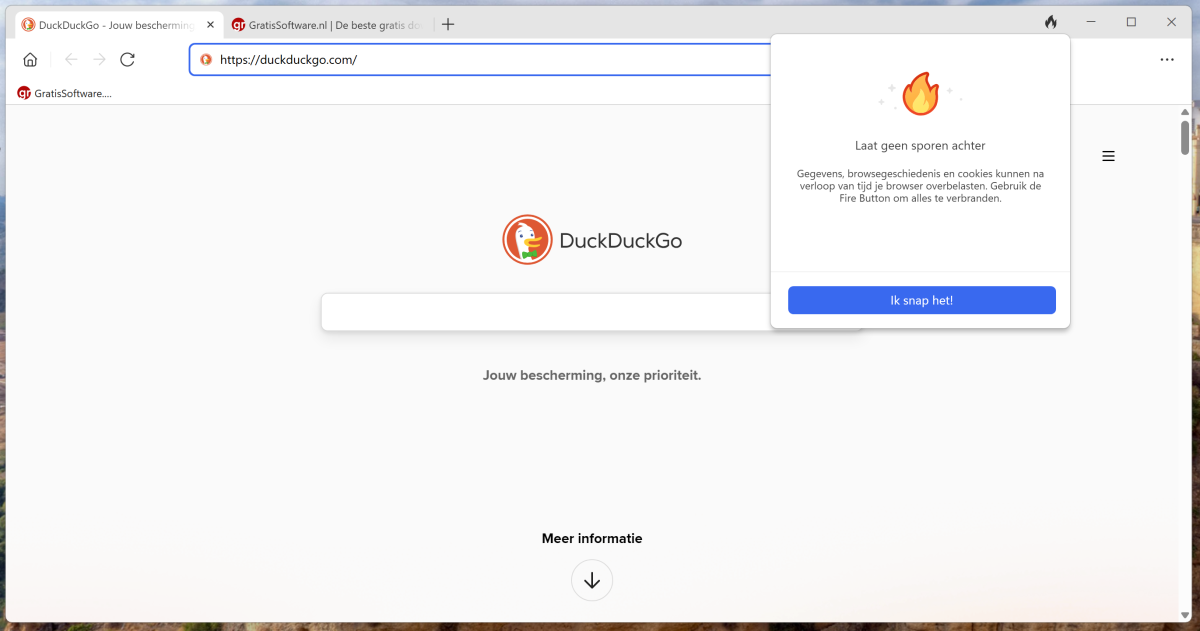Click the DuckDuckGo site icon in the address bar
Image resolution: width=1200 pixels, height=631 pixels.
point(206,60)
